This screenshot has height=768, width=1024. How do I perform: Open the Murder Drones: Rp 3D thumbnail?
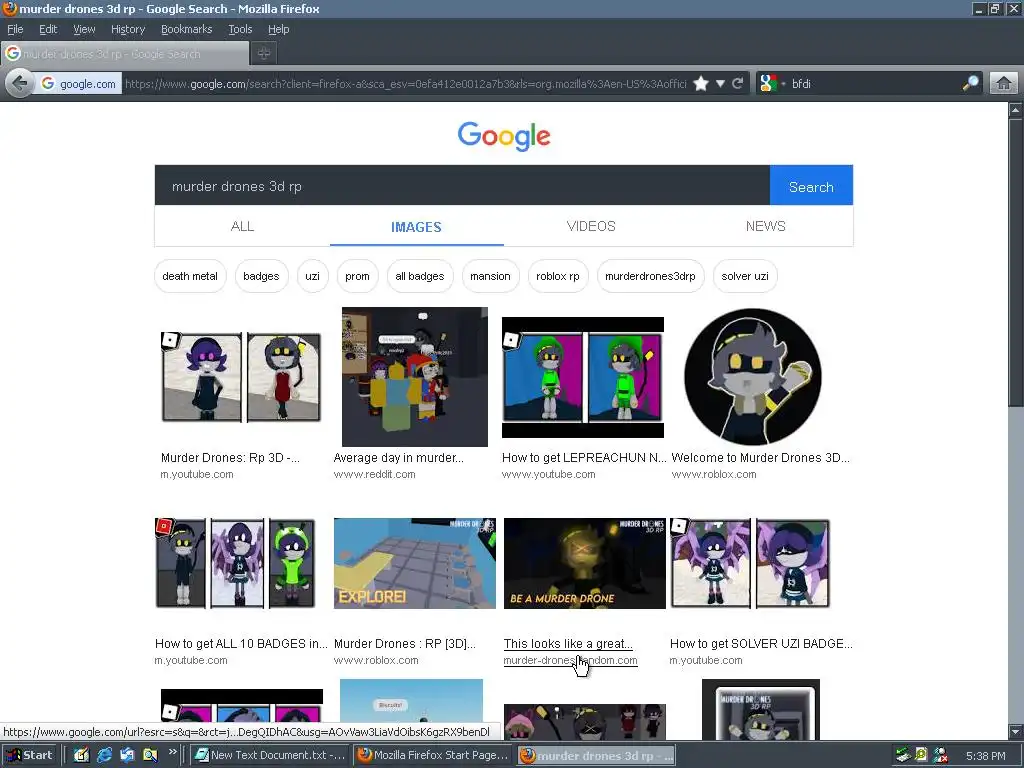pos(242,377)
